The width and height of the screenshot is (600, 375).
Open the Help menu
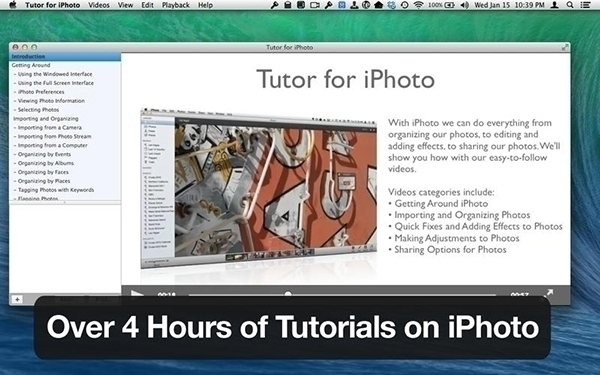pyautogui.click(x=205, y=5)
